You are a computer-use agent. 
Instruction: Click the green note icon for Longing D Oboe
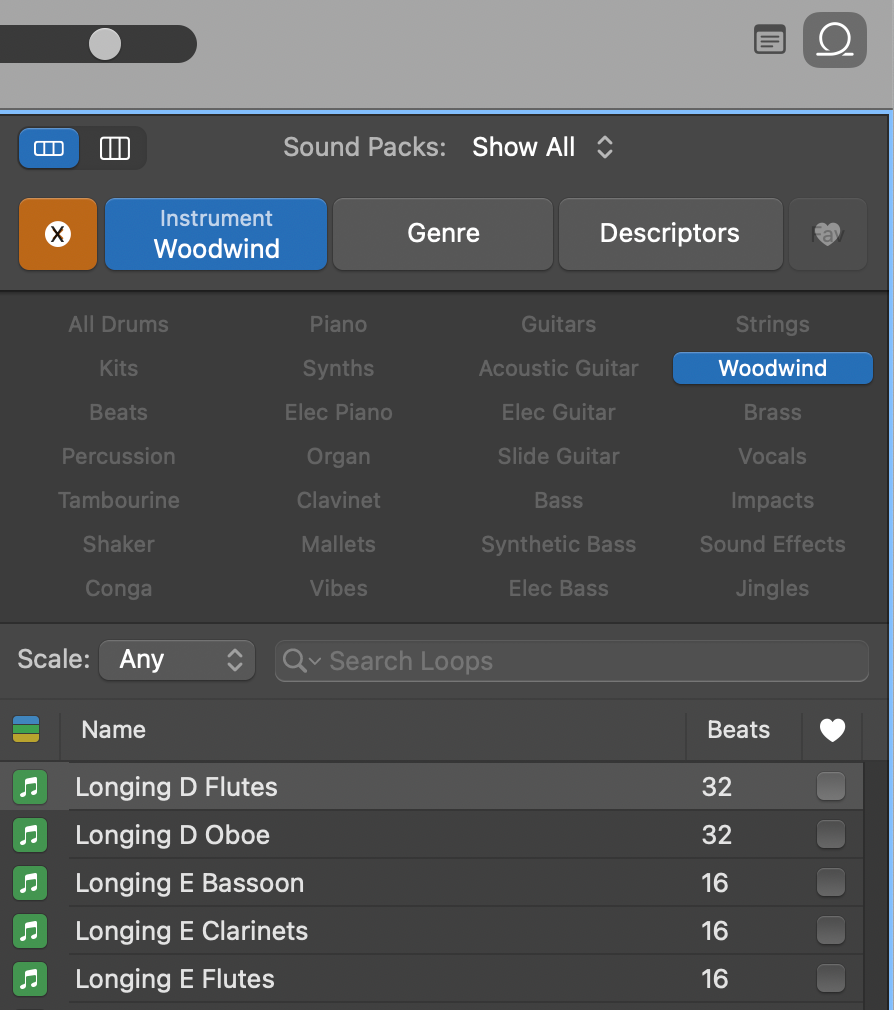30,835
